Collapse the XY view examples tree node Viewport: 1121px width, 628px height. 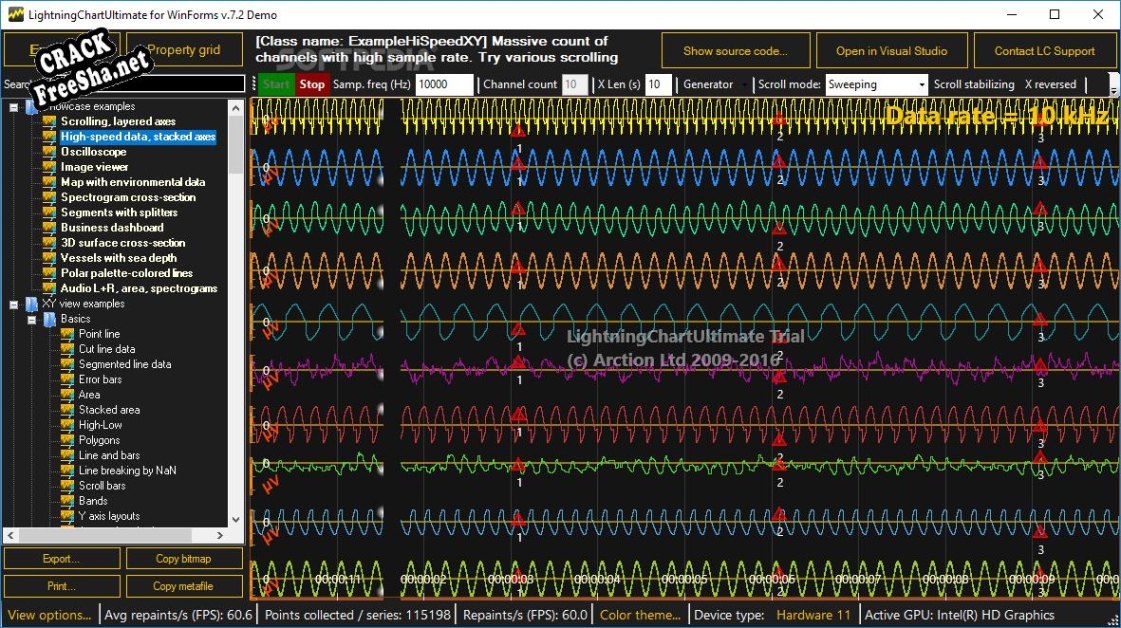click(14, 304)
